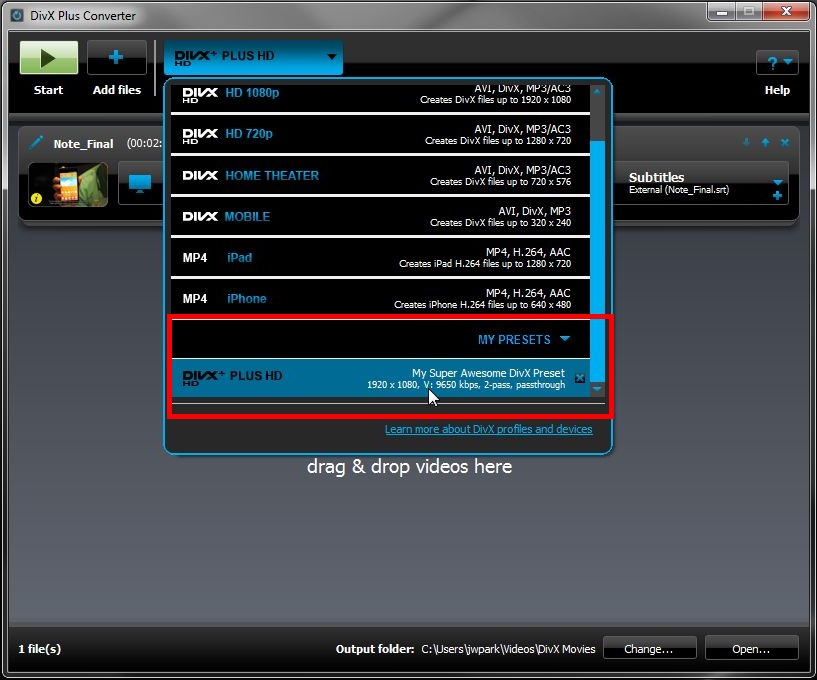This screenshot has height=680, width=817.
Task: Click the green Start play icon
Action: [48, 58]
